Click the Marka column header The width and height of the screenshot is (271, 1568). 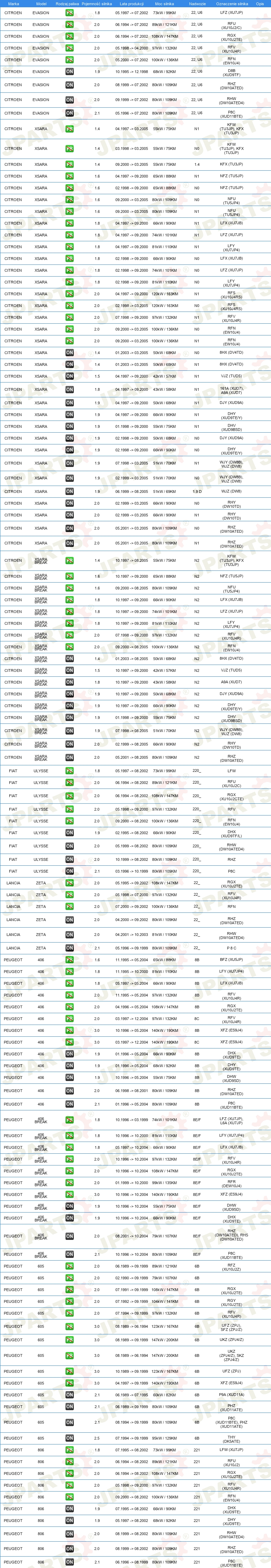click(x=14, y=4)
